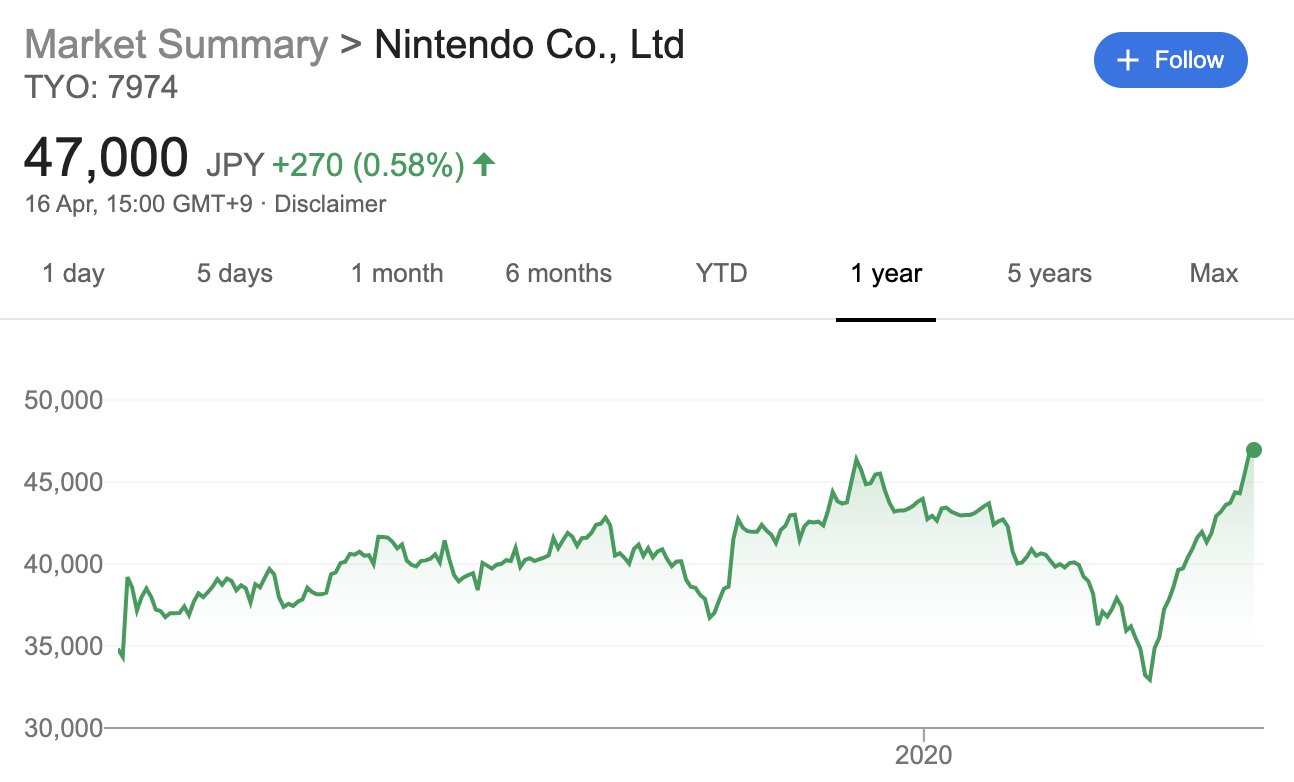Select the Max time range
The width and height of the screenshot is (1294, 782).
click(1214, 273)
